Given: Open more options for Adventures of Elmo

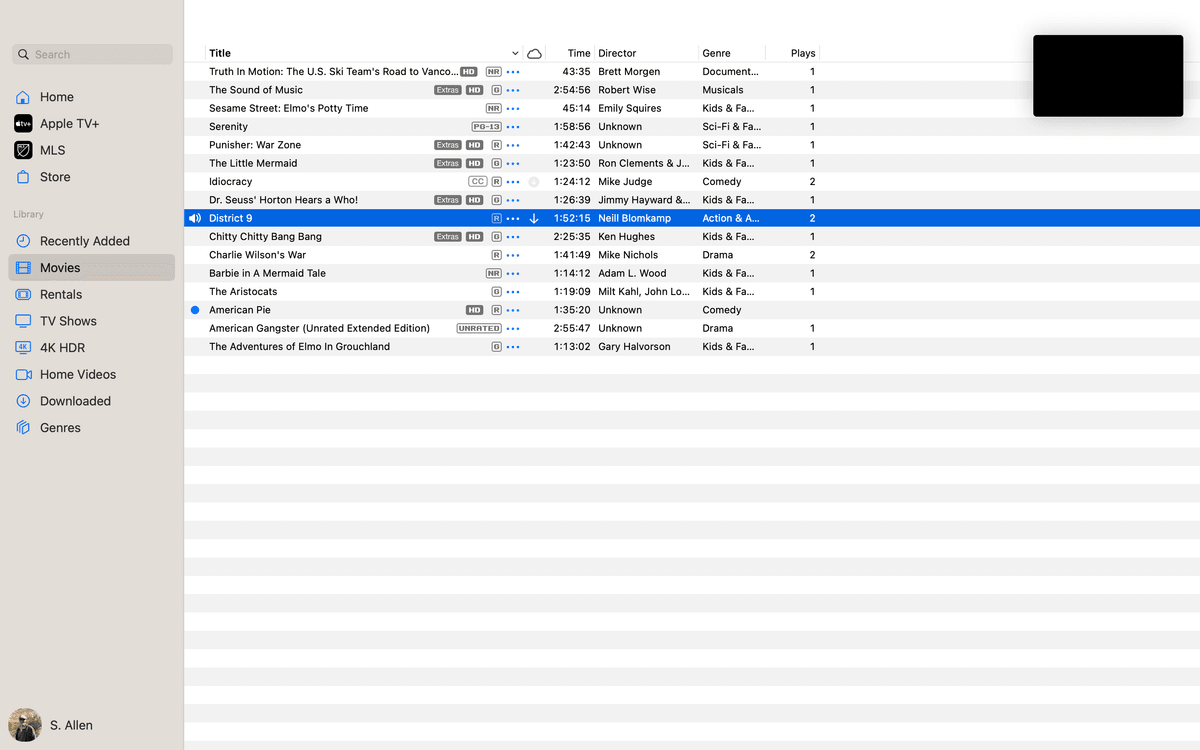Looking at the screenshot, I should coord(513,347).
